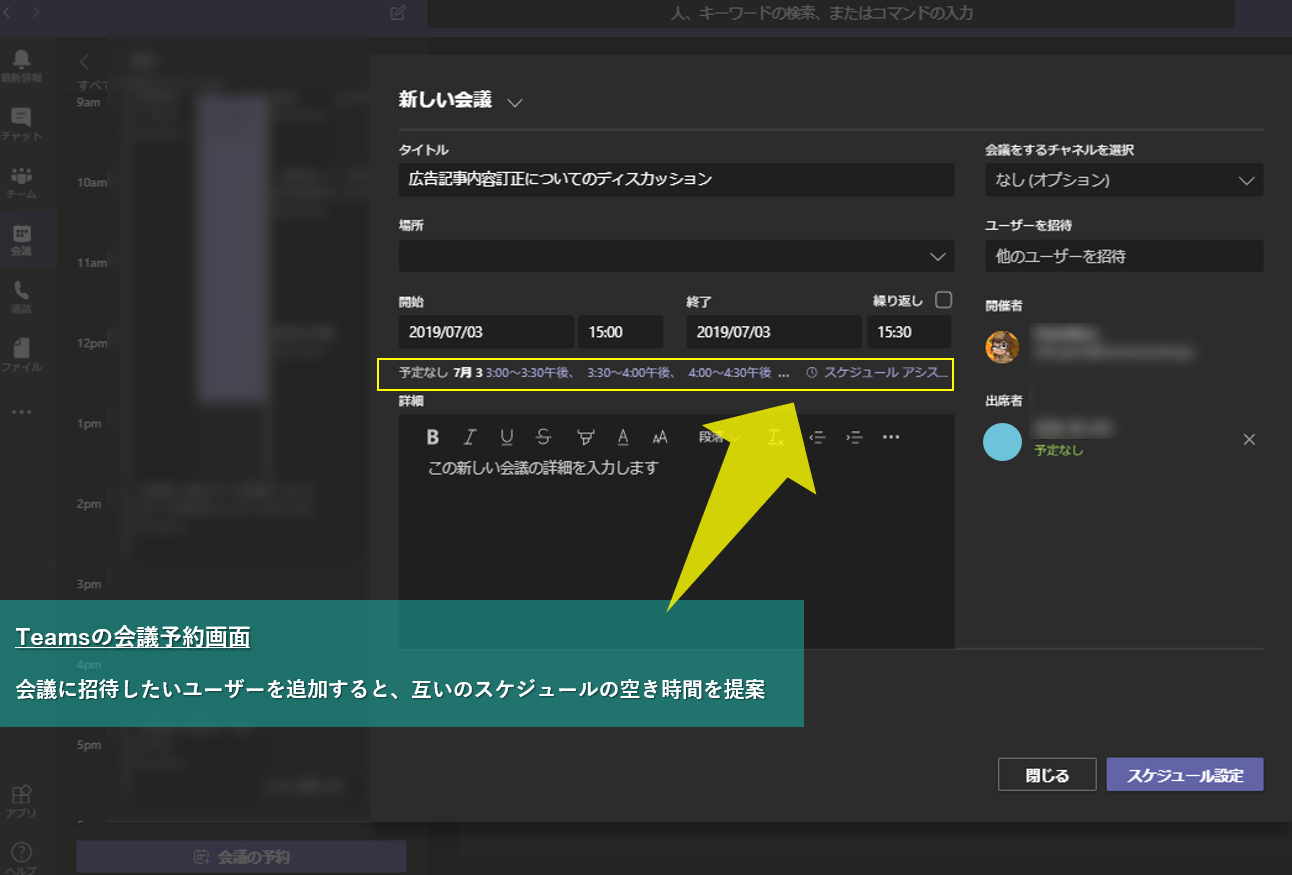
Task: Clear all formatting in details editor
Action: [776, 437]
